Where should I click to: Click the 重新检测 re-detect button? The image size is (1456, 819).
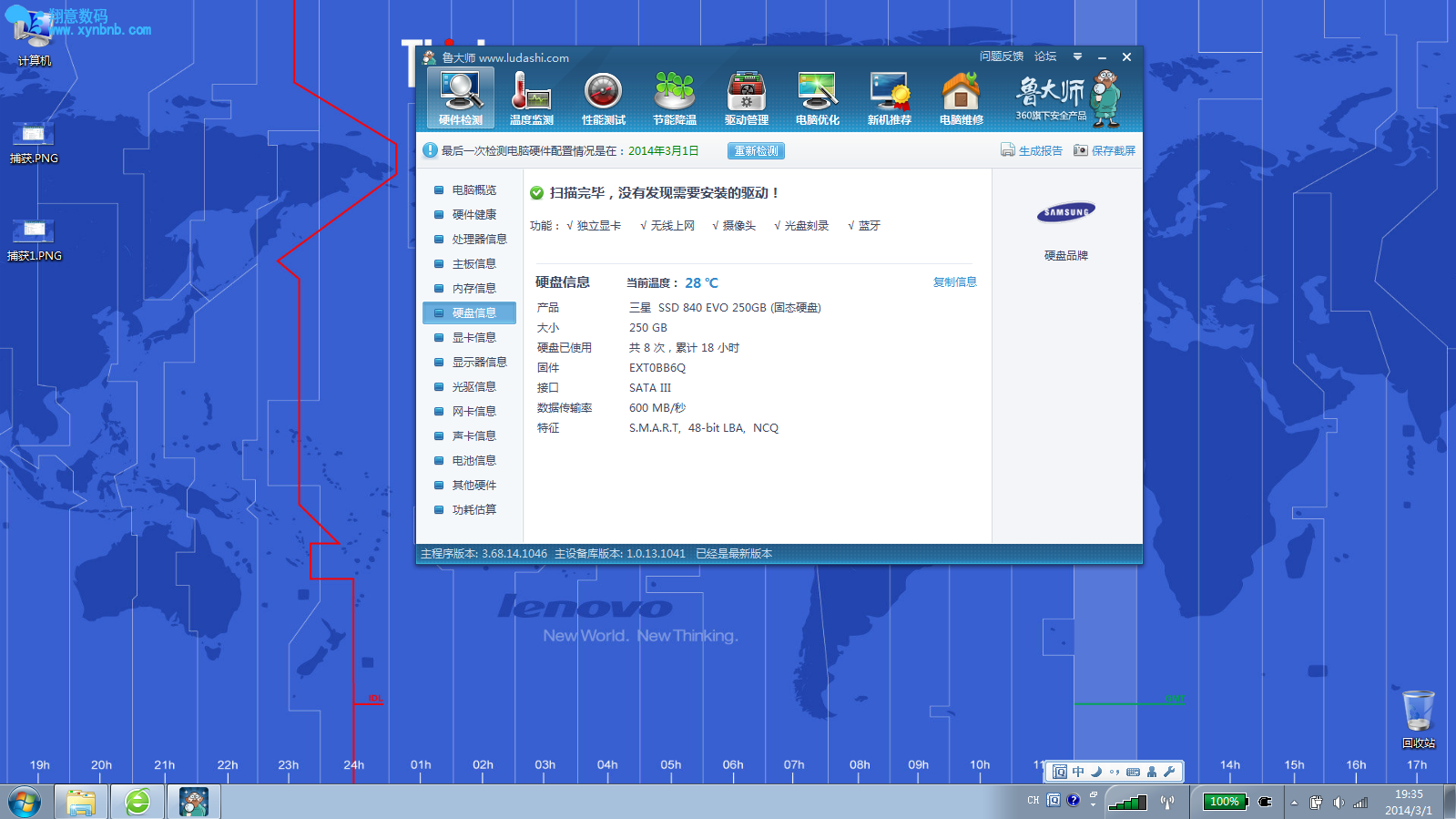(756, 151)
